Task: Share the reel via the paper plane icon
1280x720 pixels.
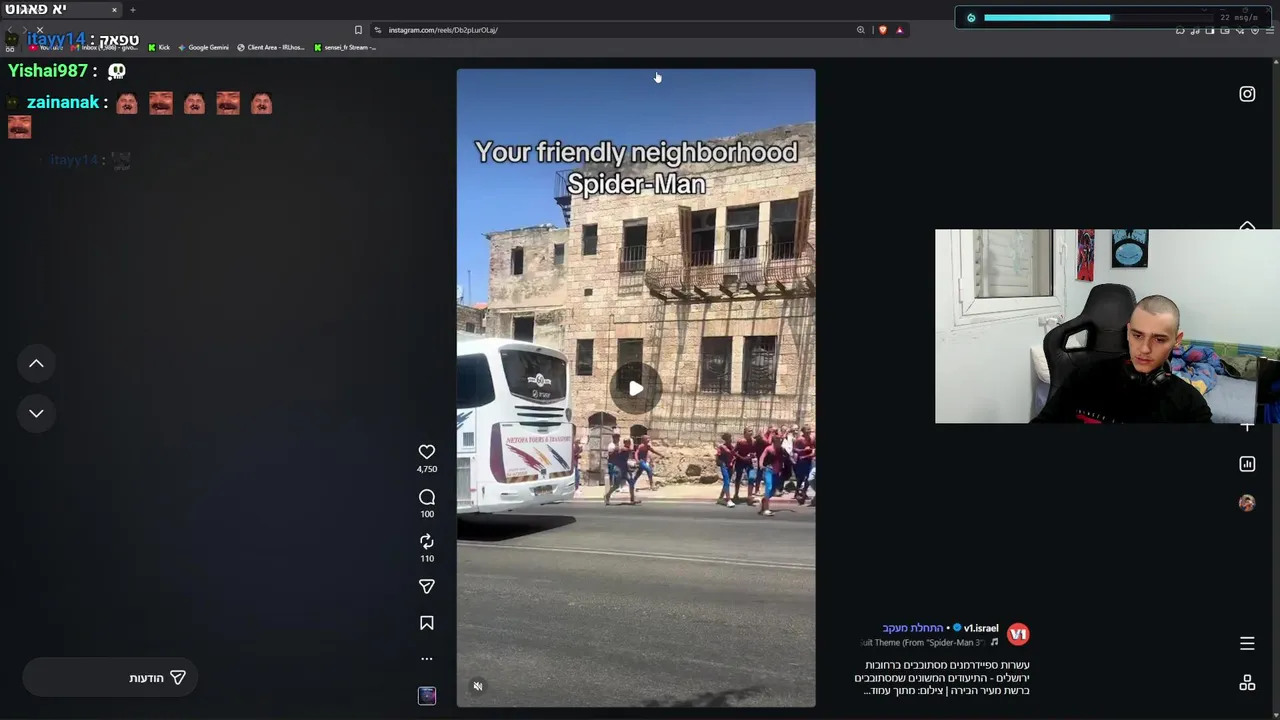Action: 427,586
